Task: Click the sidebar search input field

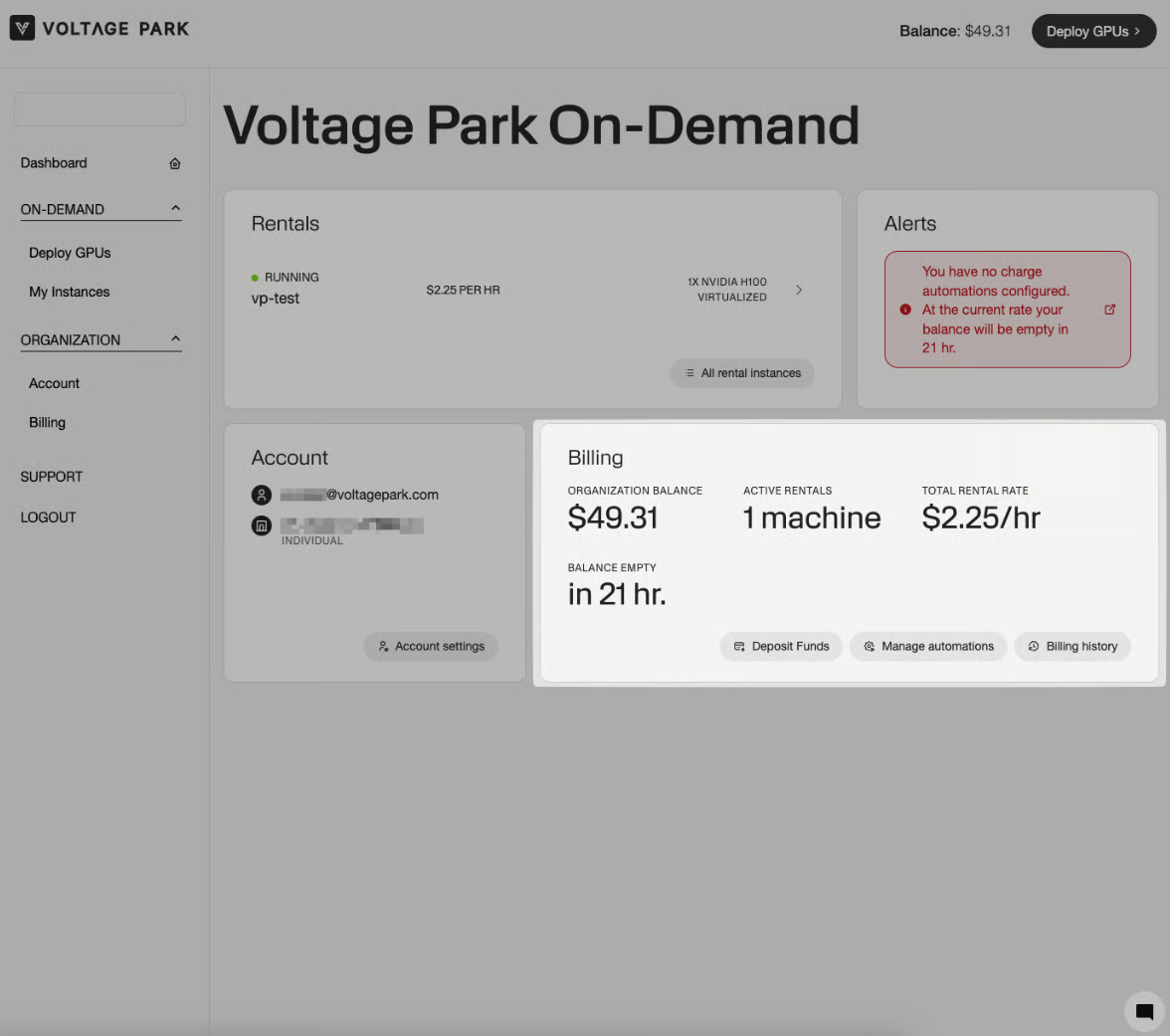Action: coord(99,109)
